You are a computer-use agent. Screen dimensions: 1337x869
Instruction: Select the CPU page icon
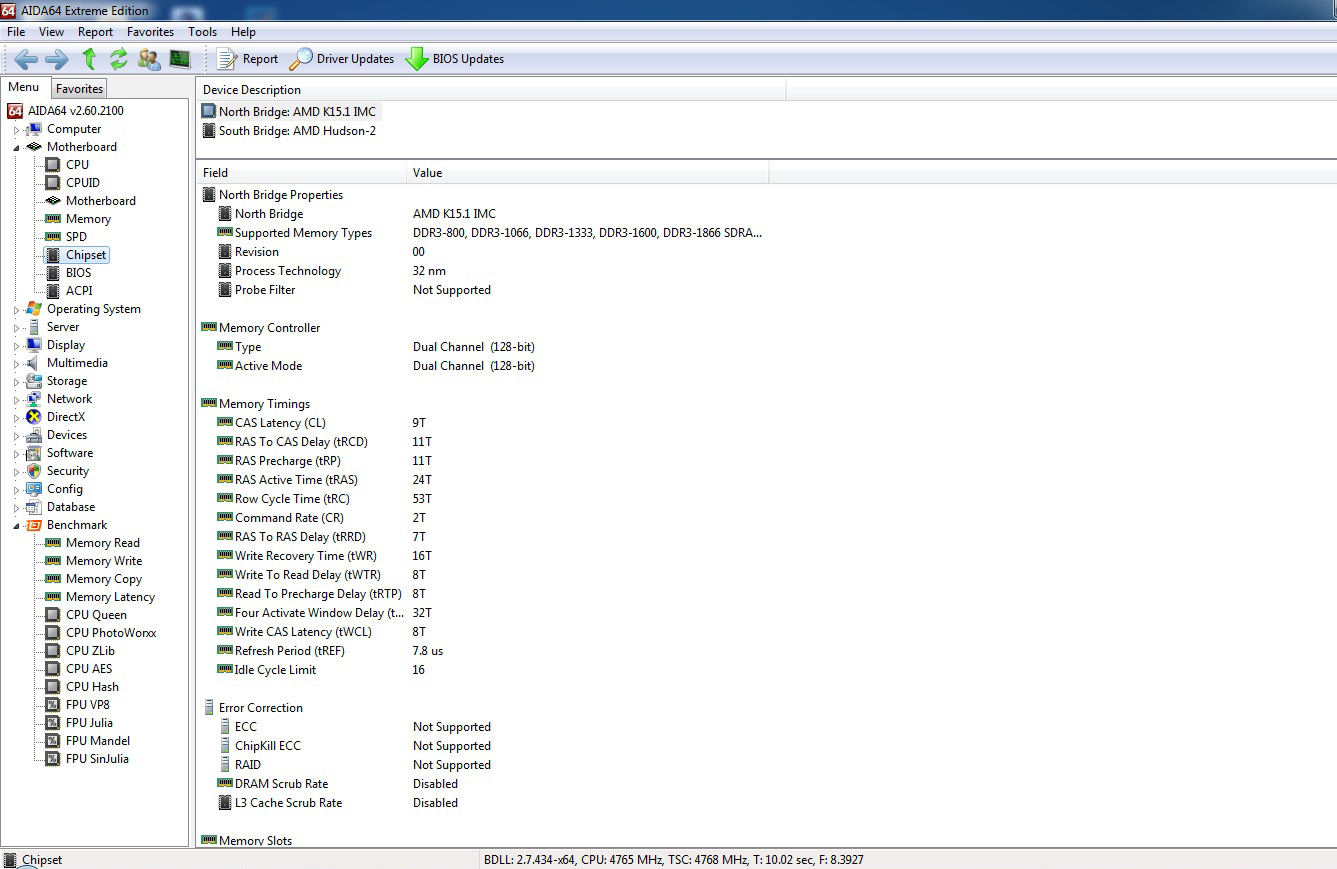(x=53, y=165)
